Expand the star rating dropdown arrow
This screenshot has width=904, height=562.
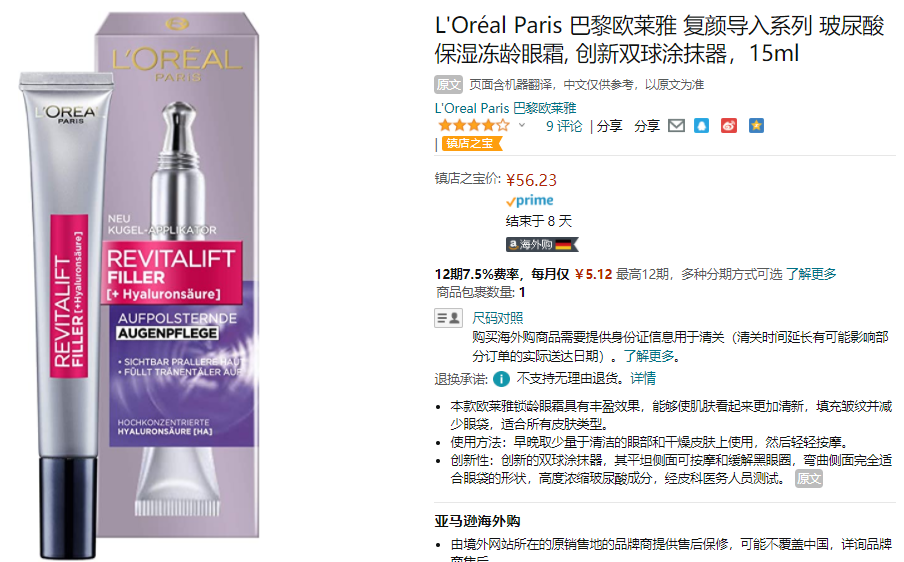[522, 125]
